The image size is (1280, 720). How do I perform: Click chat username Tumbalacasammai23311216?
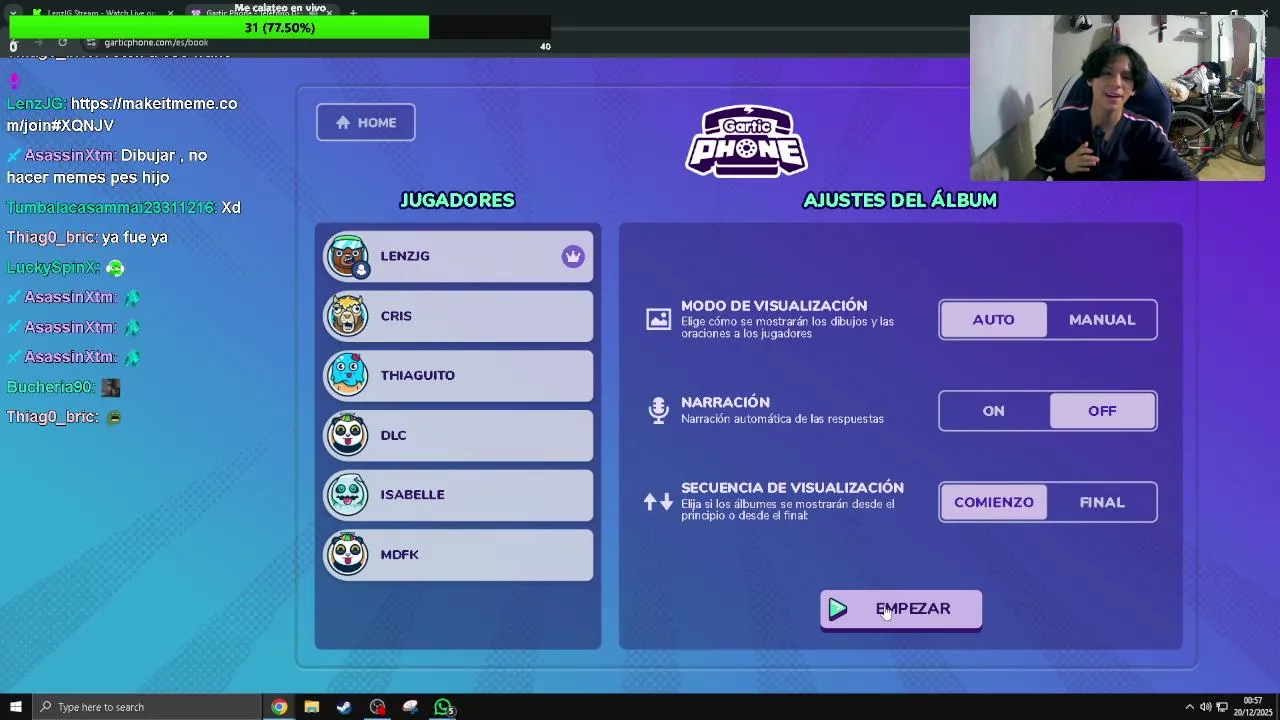[110, 207]
